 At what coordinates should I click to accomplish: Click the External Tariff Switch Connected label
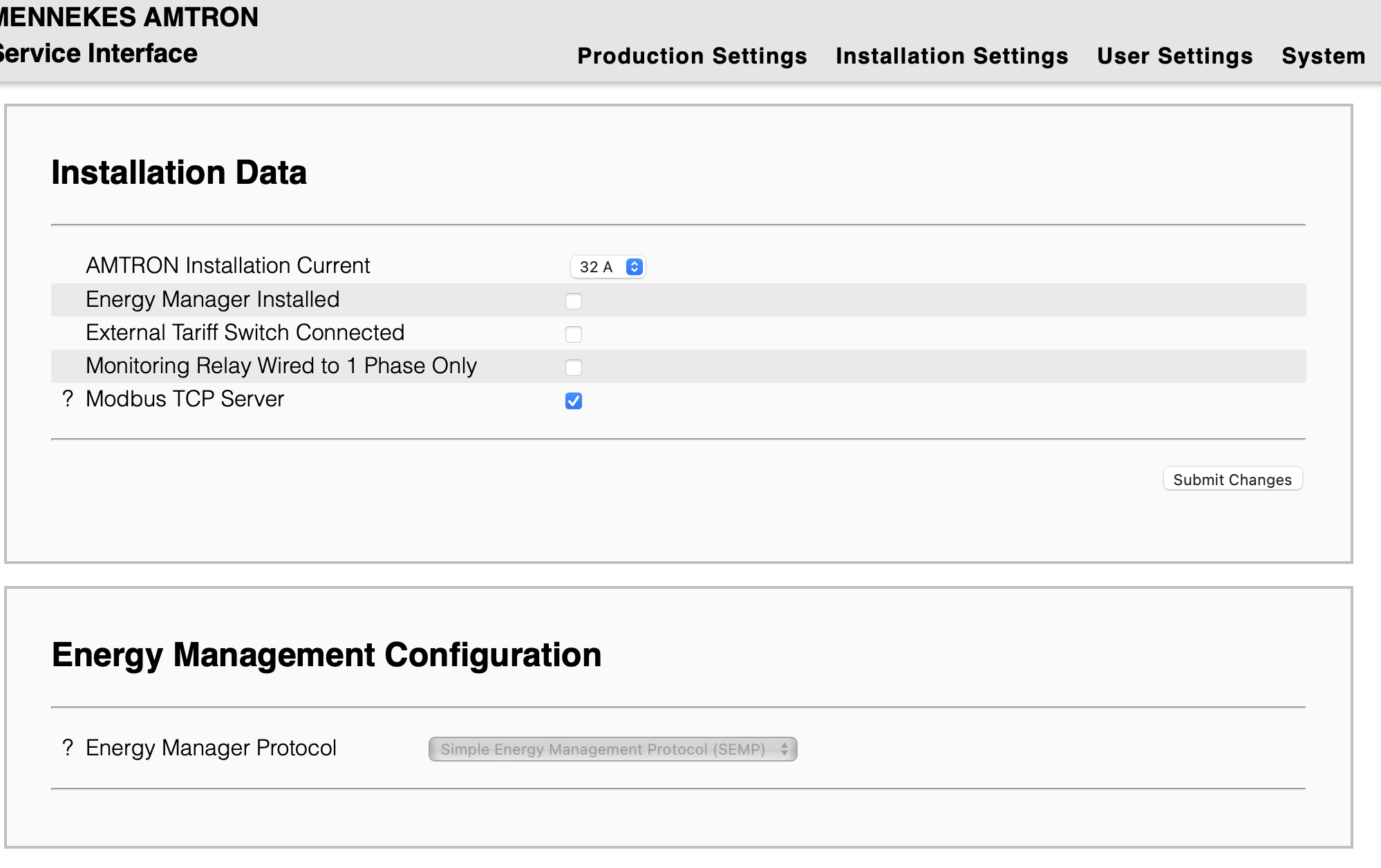245,332
